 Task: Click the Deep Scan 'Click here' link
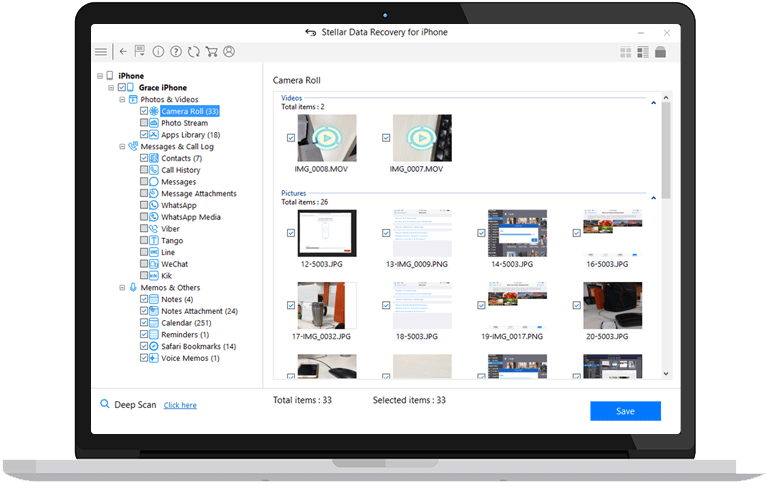[x=180, y=405]
